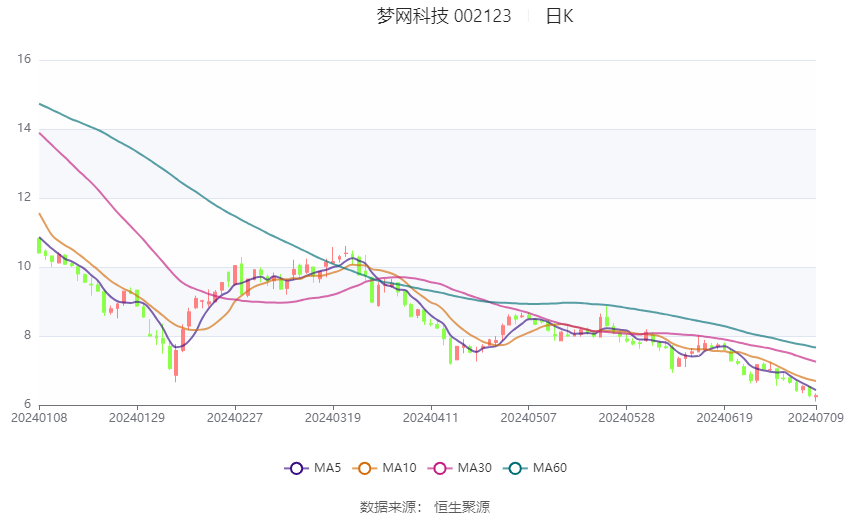
Task: Toggle the MA5 legend marker
Action: pyautogui.click(x=296, y=468)
